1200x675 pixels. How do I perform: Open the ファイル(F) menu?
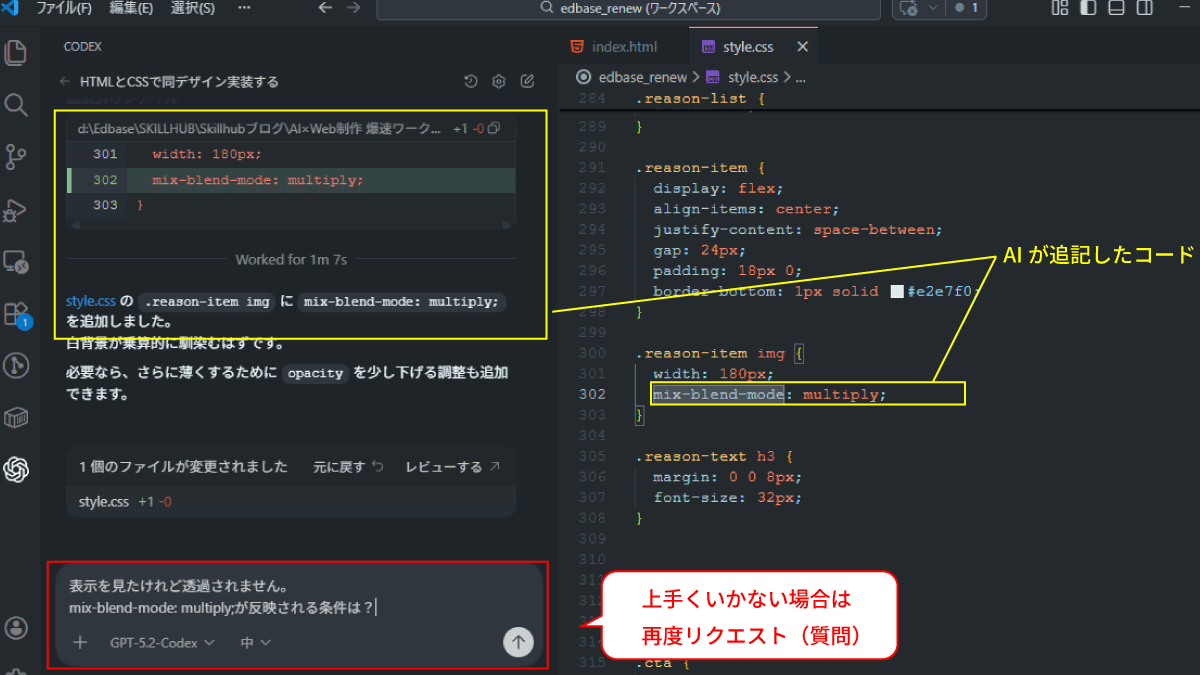pyautogui.click(x=63, y=8)
